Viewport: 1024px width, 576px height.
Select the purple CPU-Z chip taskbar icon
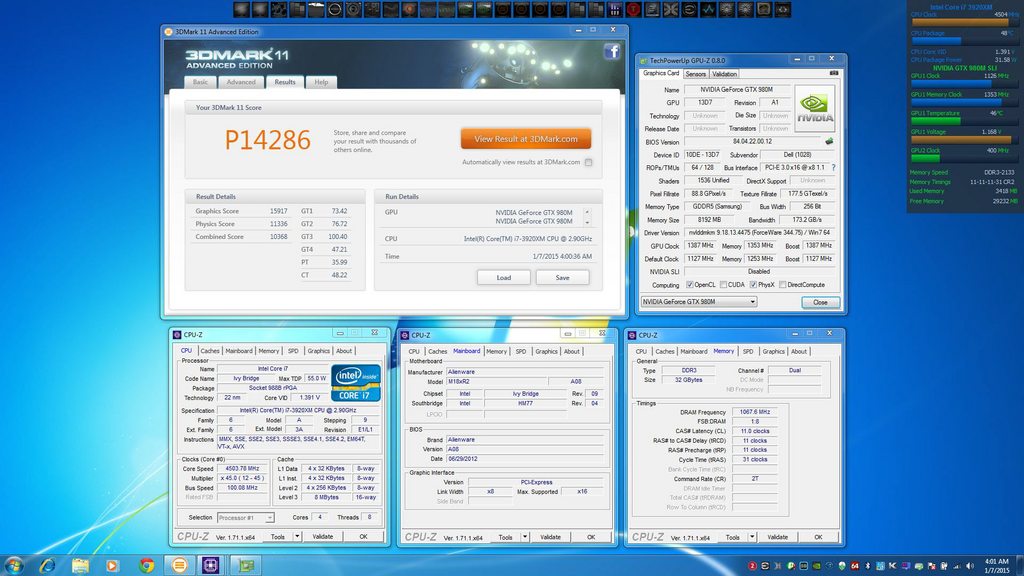point(210,565)
